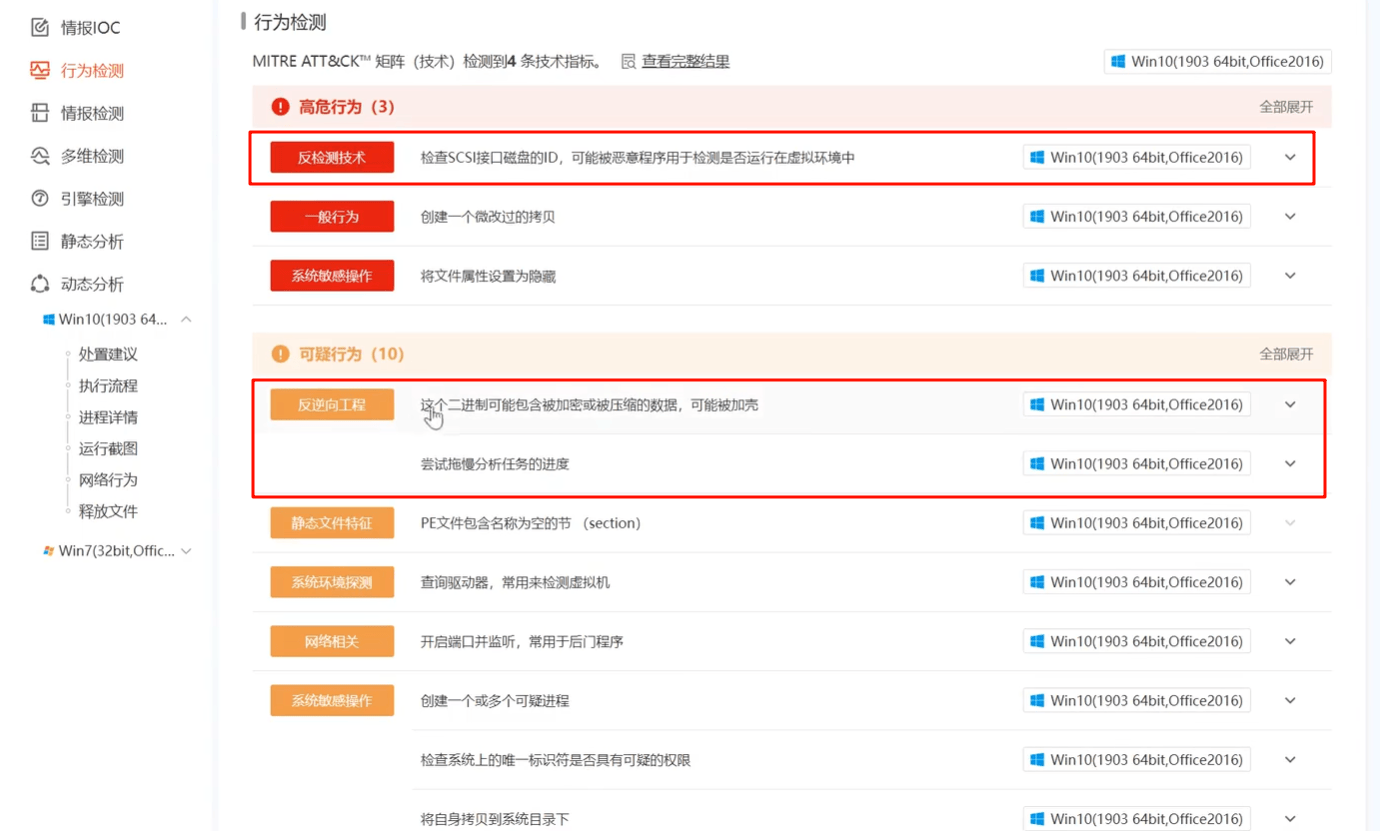Select 运行截图 in the sidebar tree
The image size is (1380, 831).
tap(108, 449)
